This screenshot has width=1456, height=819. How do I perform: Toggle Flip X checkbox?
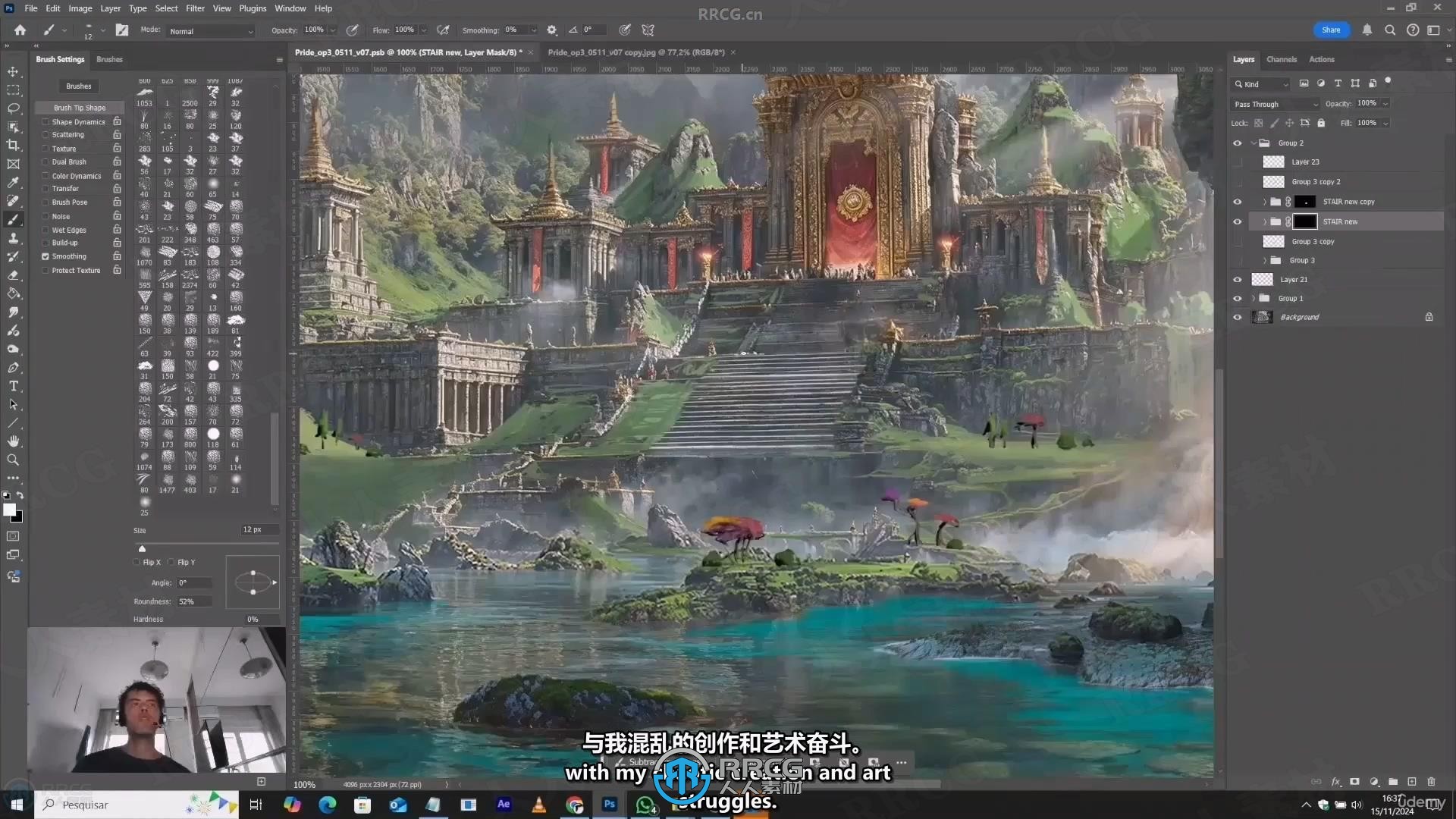[x=137, y=563]
